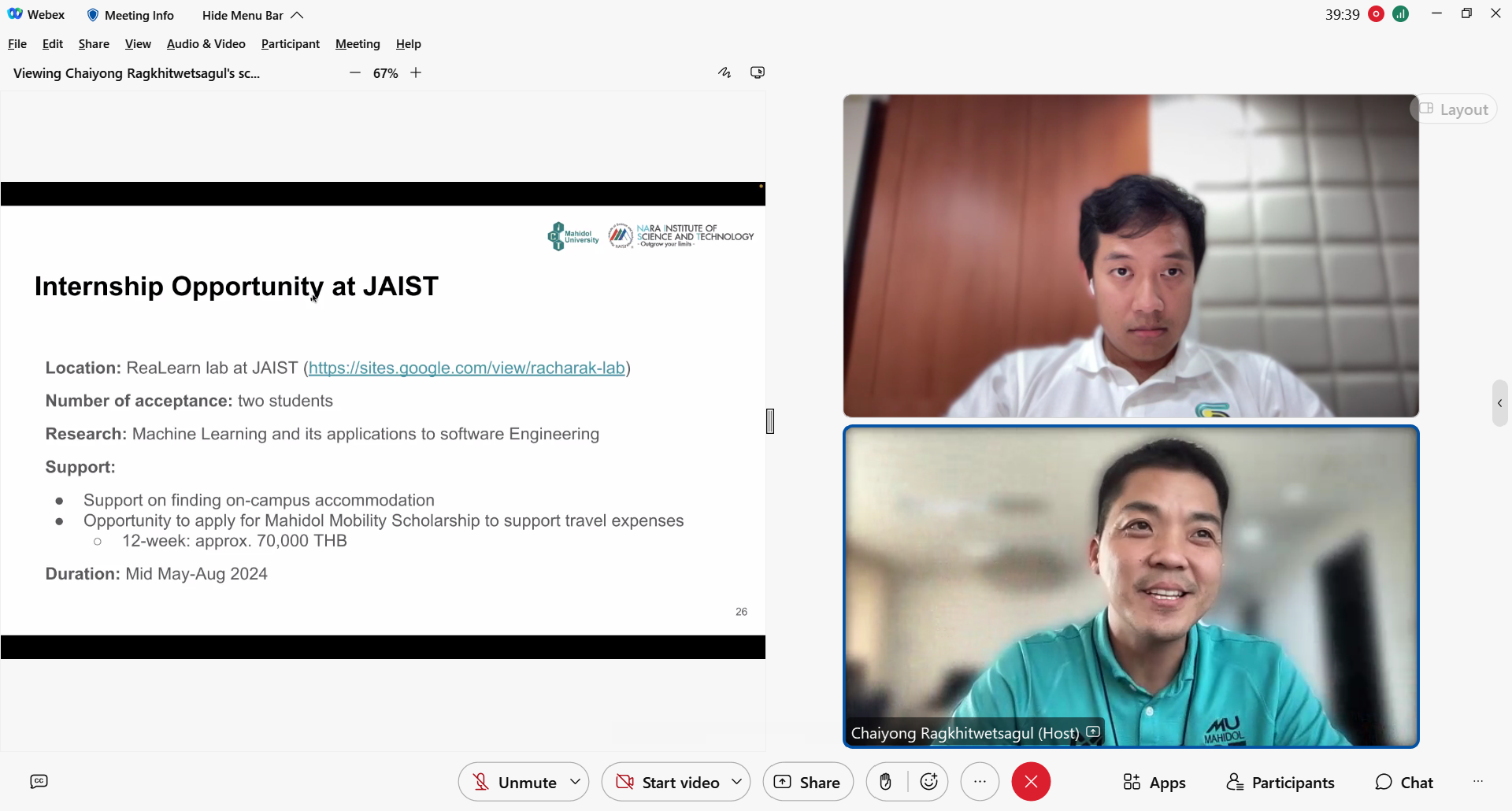Open the racharak-lab site link
Image resolution: width=1512 pixels, height=811 pixels.
click(x=466, y=368)
